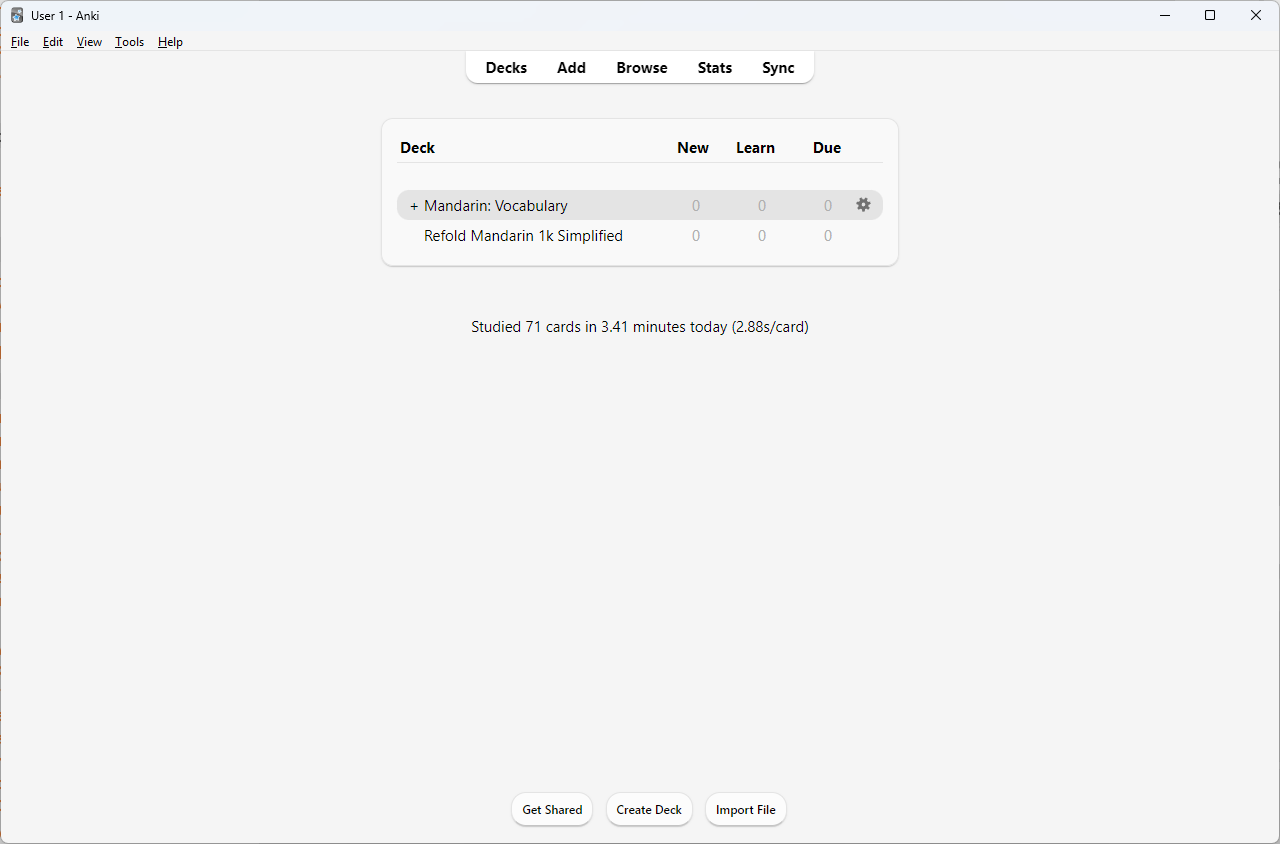The image size is (1280, 844).
Task: Click the User 1 - Anki window title
Action: click(x=65, y=16)
